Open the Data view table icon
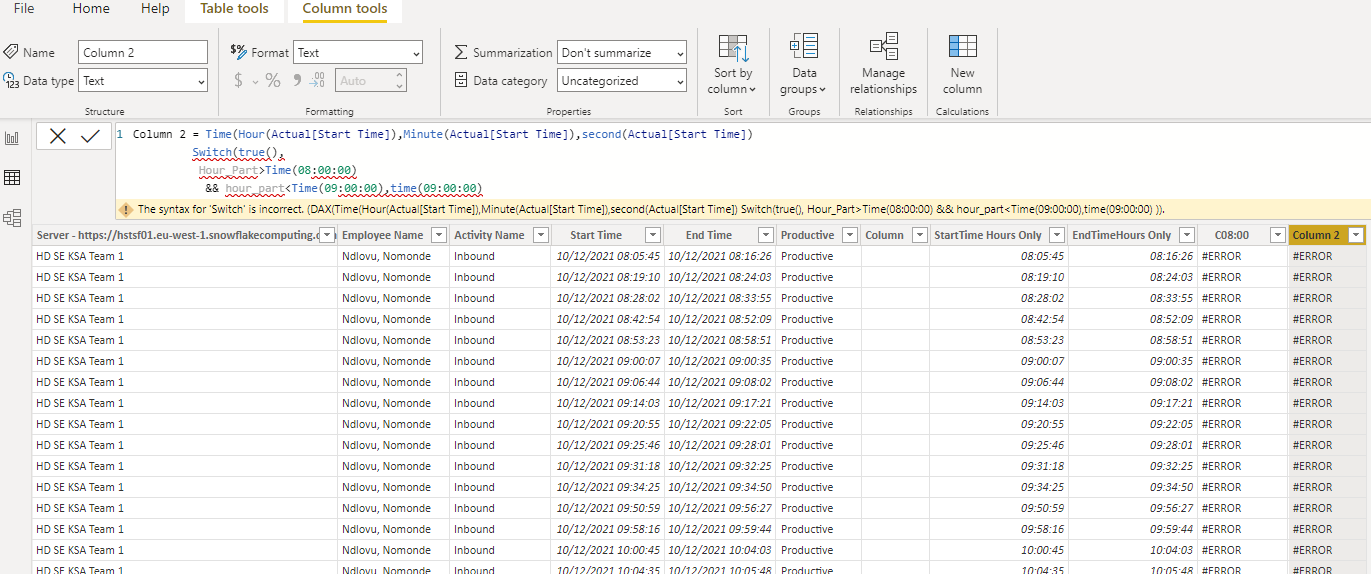 point(13,178)
